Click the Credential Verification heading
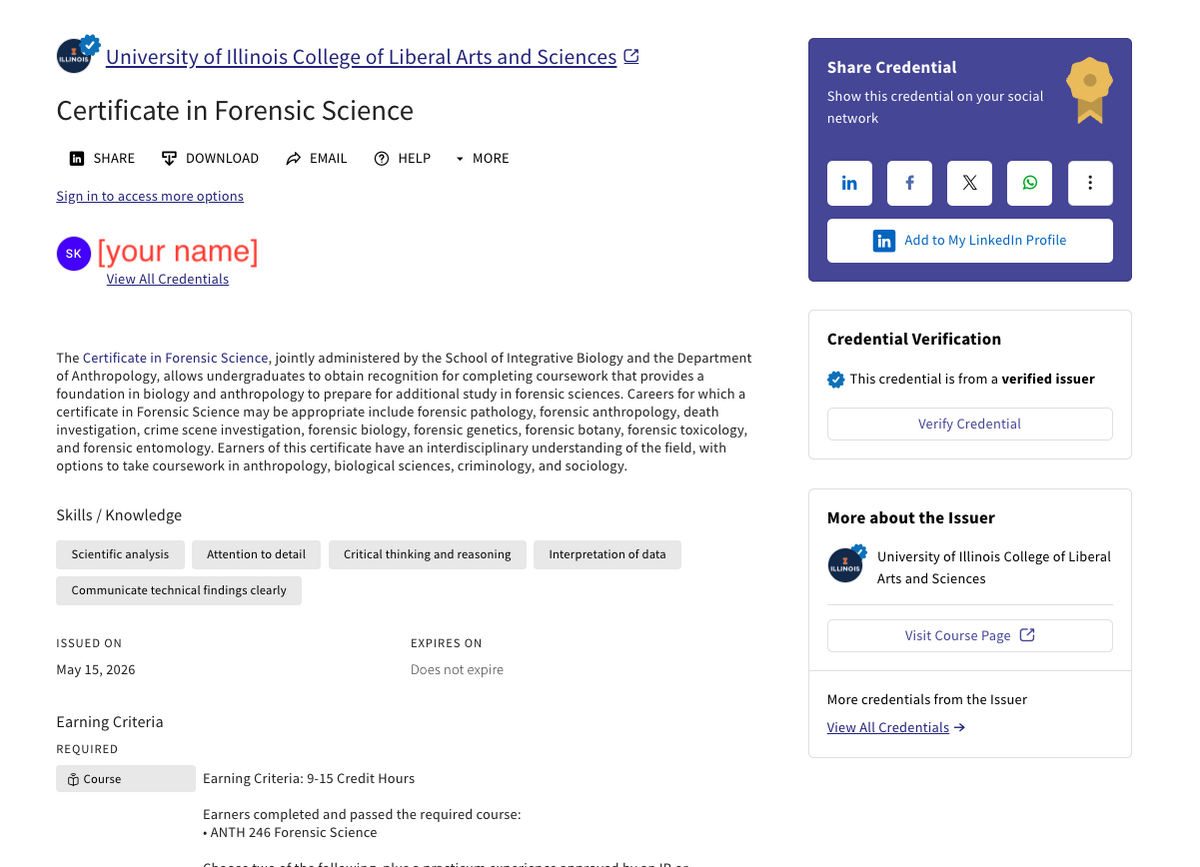Screen dimensions: 1200x867 pos(914,339)
